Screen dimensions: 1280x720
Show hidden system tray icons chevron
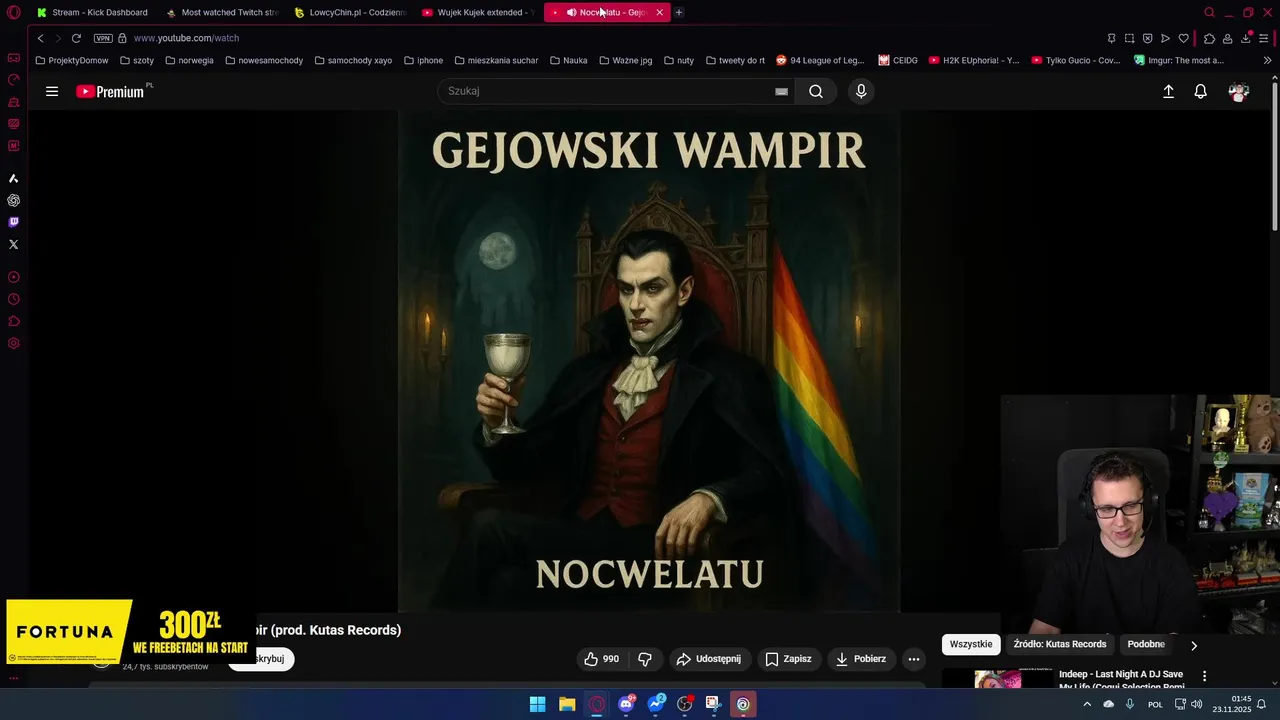(1087, 704)
